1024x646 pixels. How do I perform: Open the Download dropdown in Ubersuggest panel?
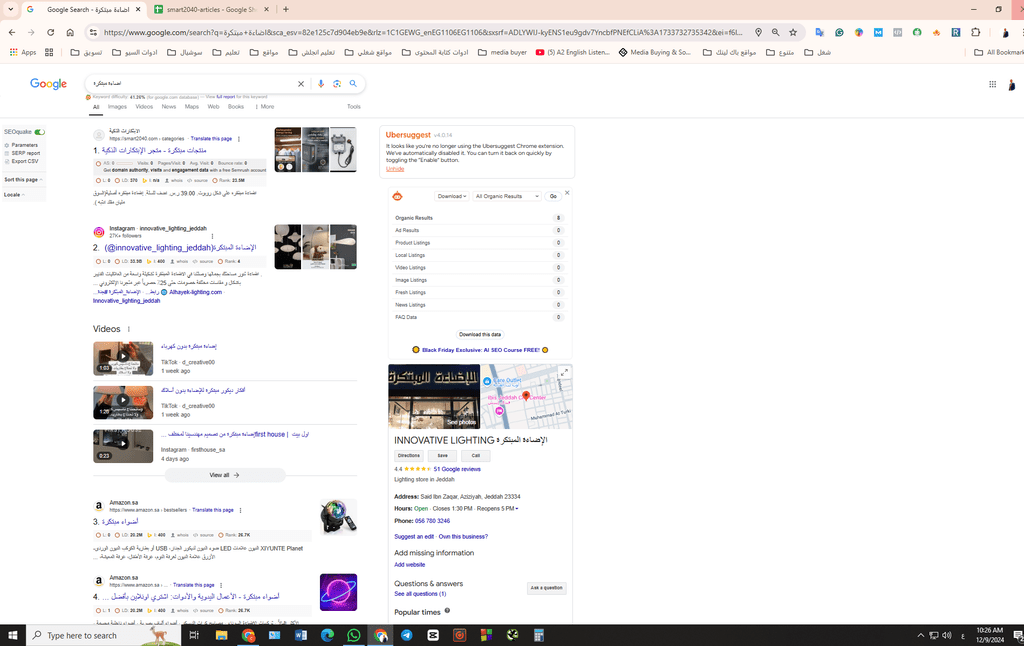(452, 196)
